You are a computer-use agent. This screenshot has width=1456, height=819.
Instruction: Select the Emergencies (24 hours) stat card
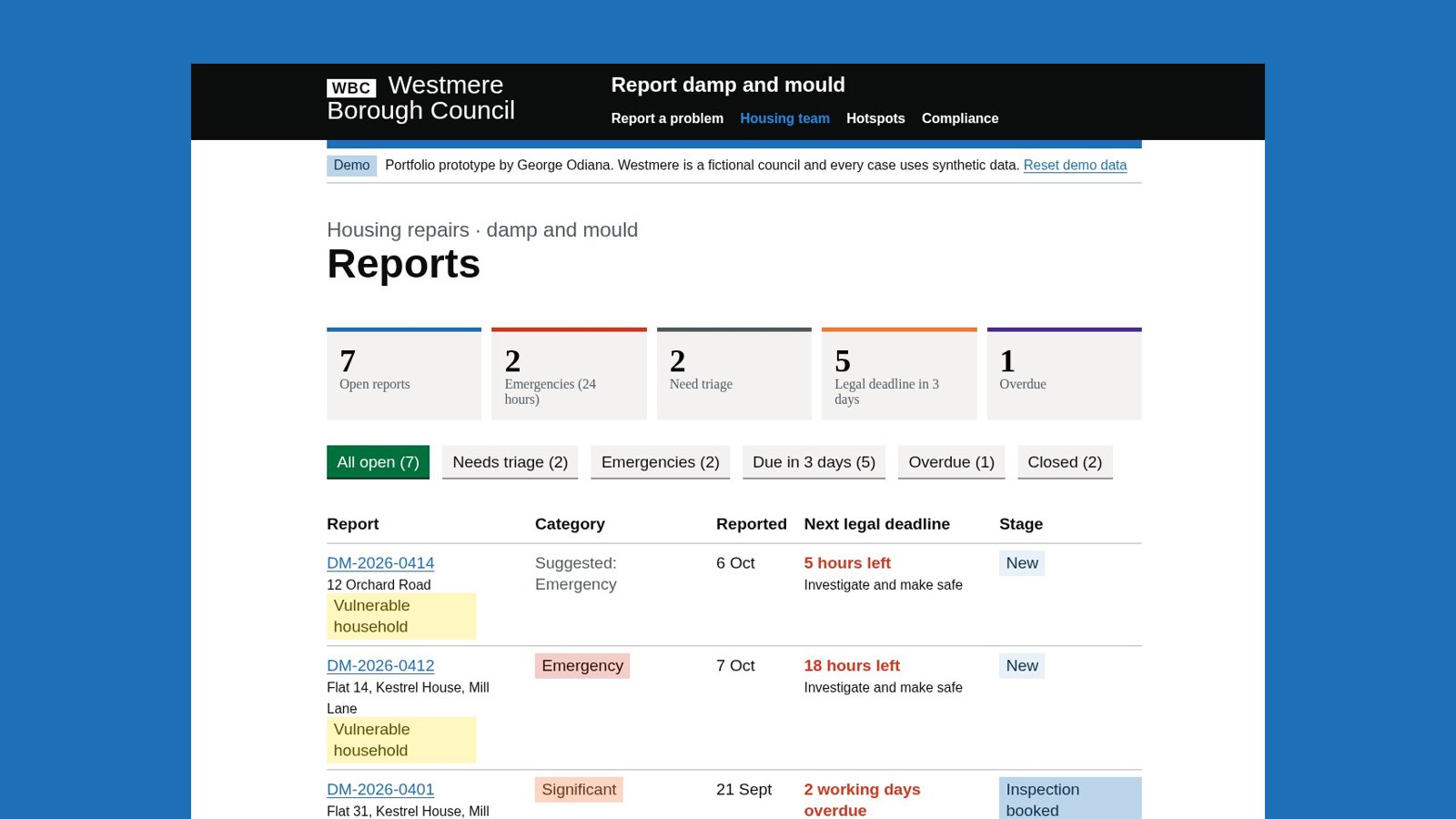569,374
